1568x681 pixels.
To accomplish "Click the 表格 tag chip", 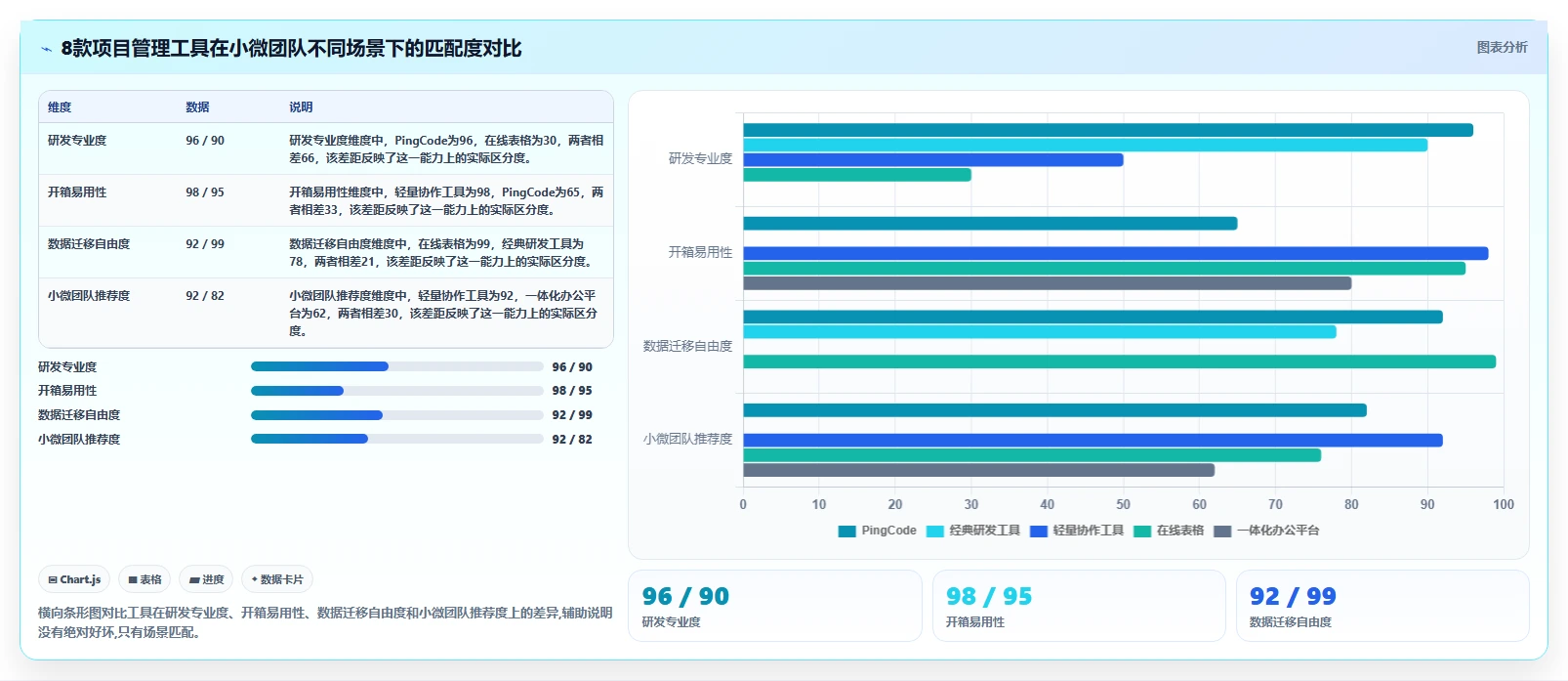I will tap(144, 579).
